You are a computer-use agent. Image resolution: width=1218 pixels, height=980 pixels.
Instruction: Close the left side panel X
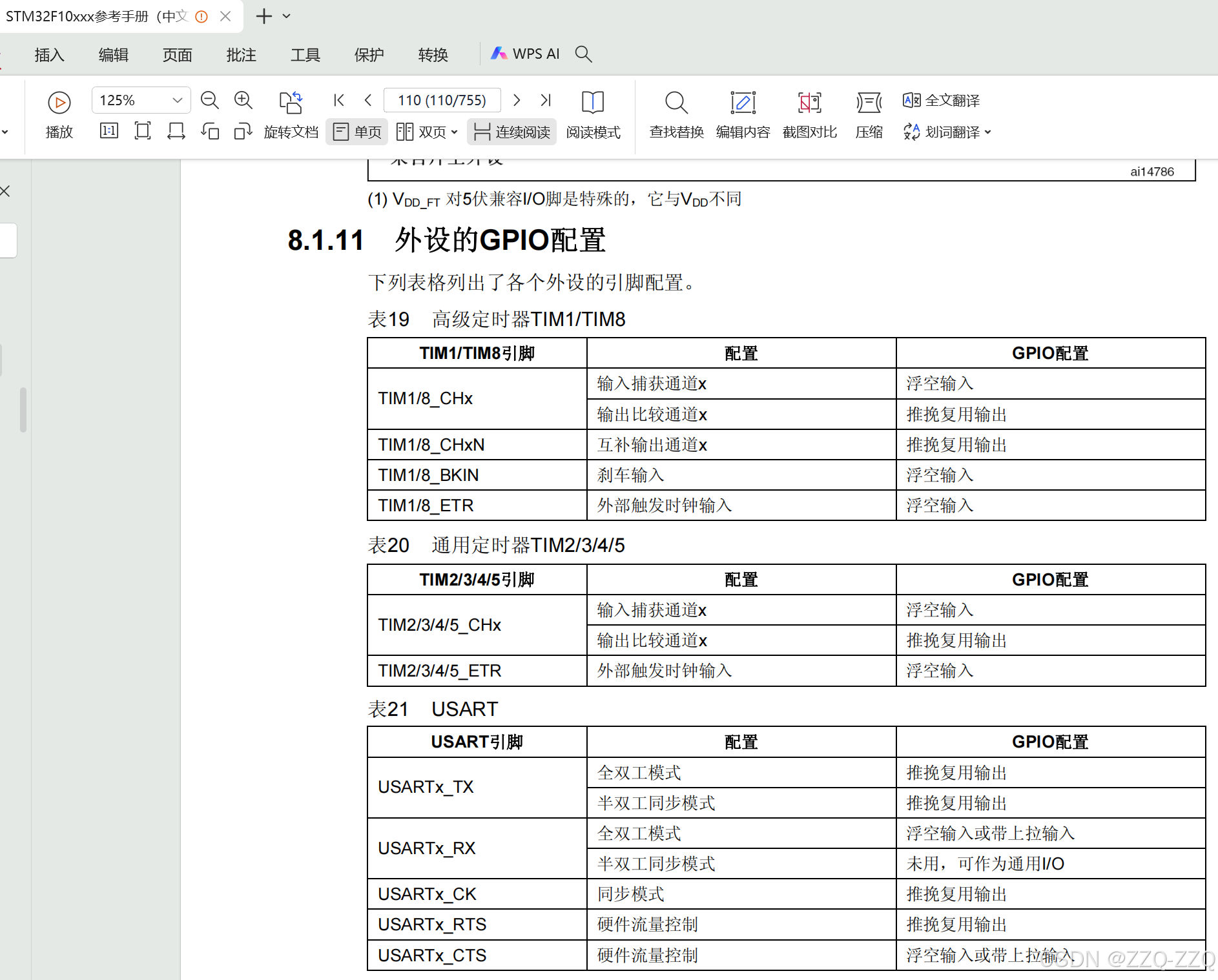pyautogui.click(x=5, y=191)
